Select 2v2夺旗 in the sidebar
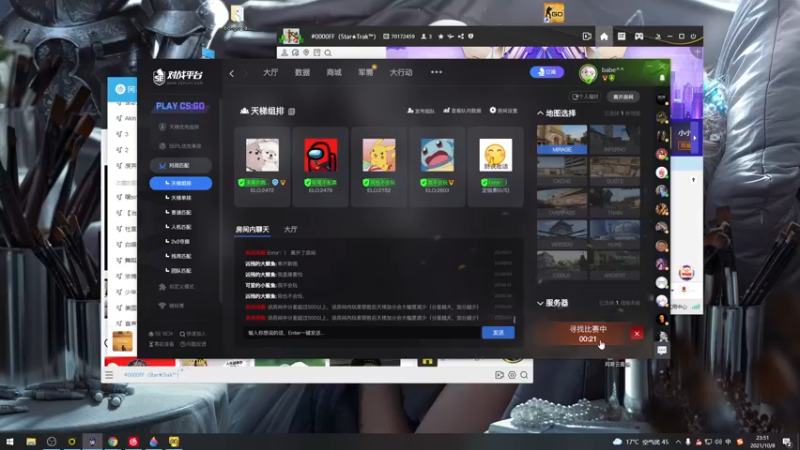 (x=178, y=241)
